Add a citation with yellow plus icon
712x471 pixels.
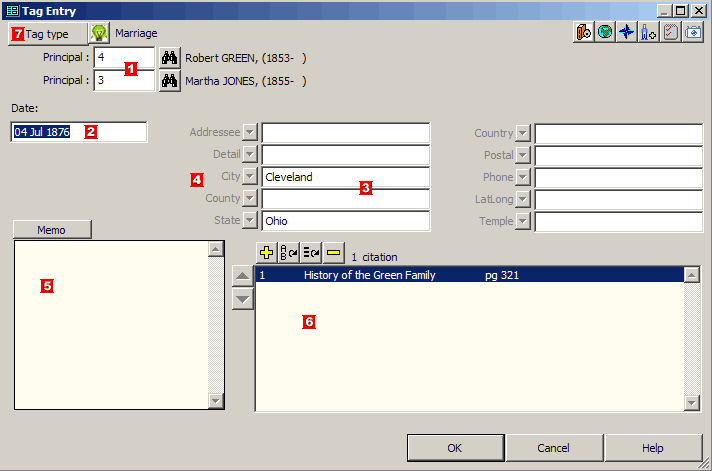click(267, 253)
